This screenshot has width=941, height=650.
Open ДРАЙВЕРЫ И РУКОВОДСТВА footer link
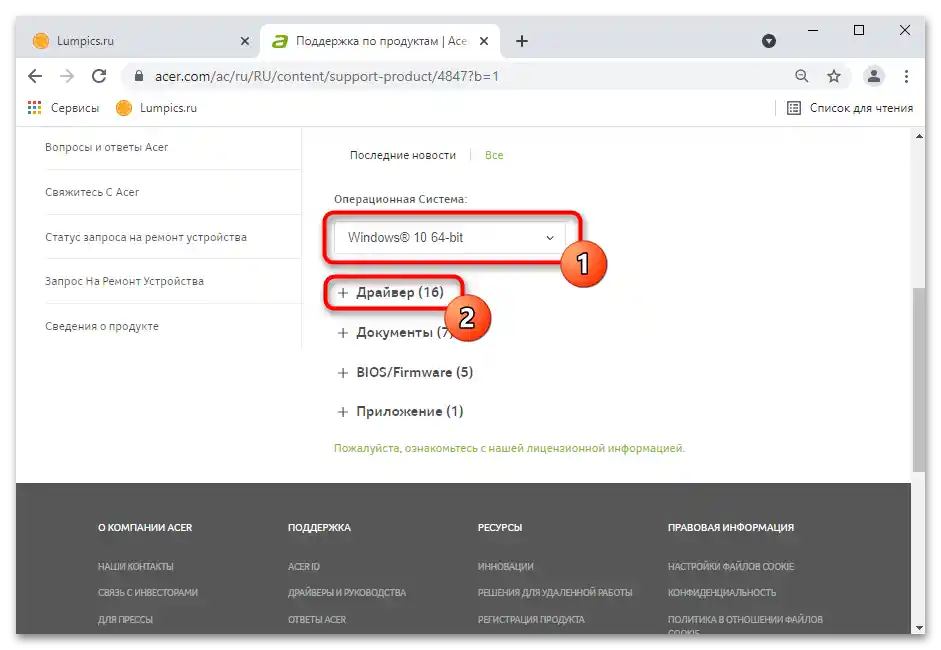click(347, 592)
